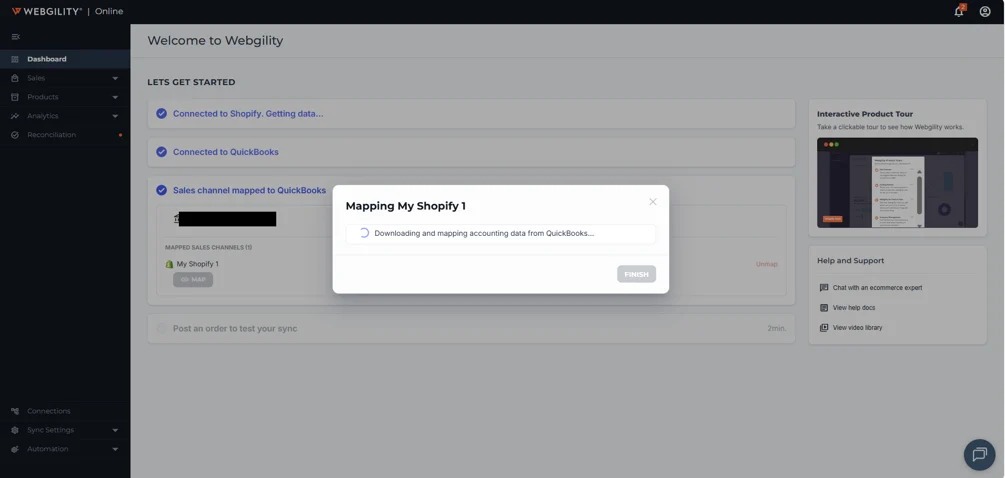Open the Dashboard menu item
This screenshot has height=478, width=1005.
click(65, 59)
